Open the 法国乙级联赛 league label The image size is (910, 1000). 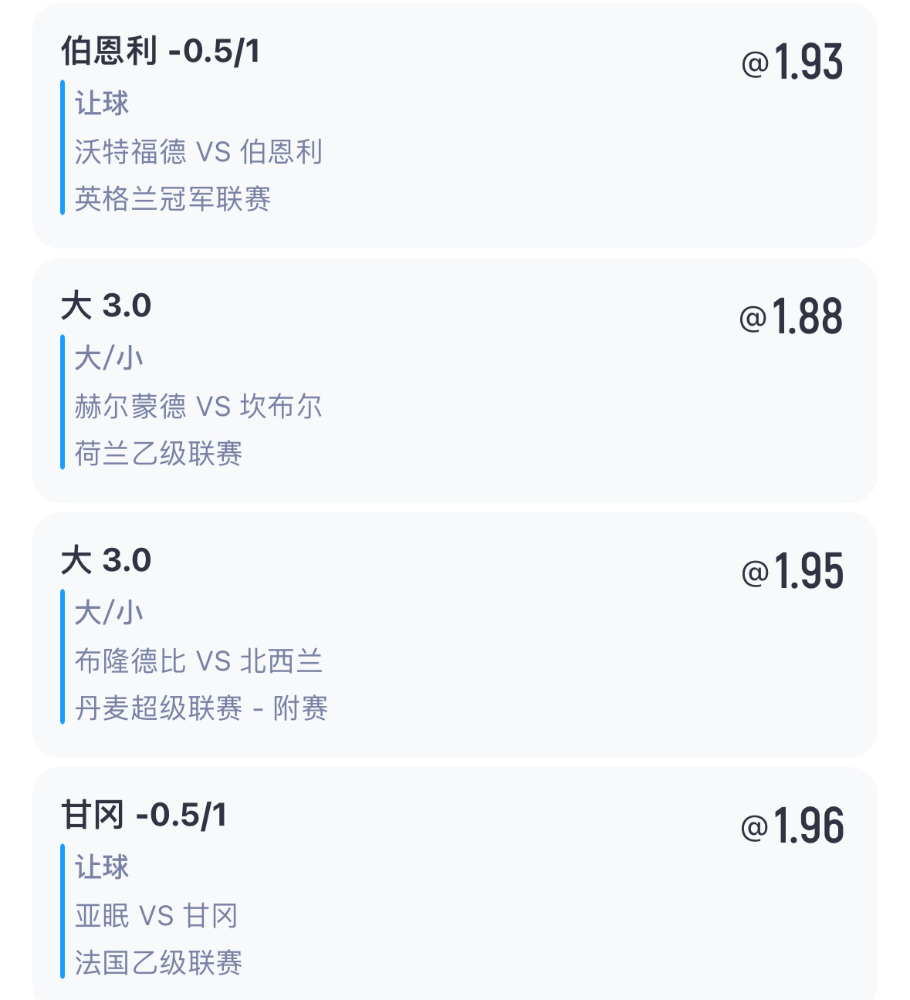[x=158, y=962]
